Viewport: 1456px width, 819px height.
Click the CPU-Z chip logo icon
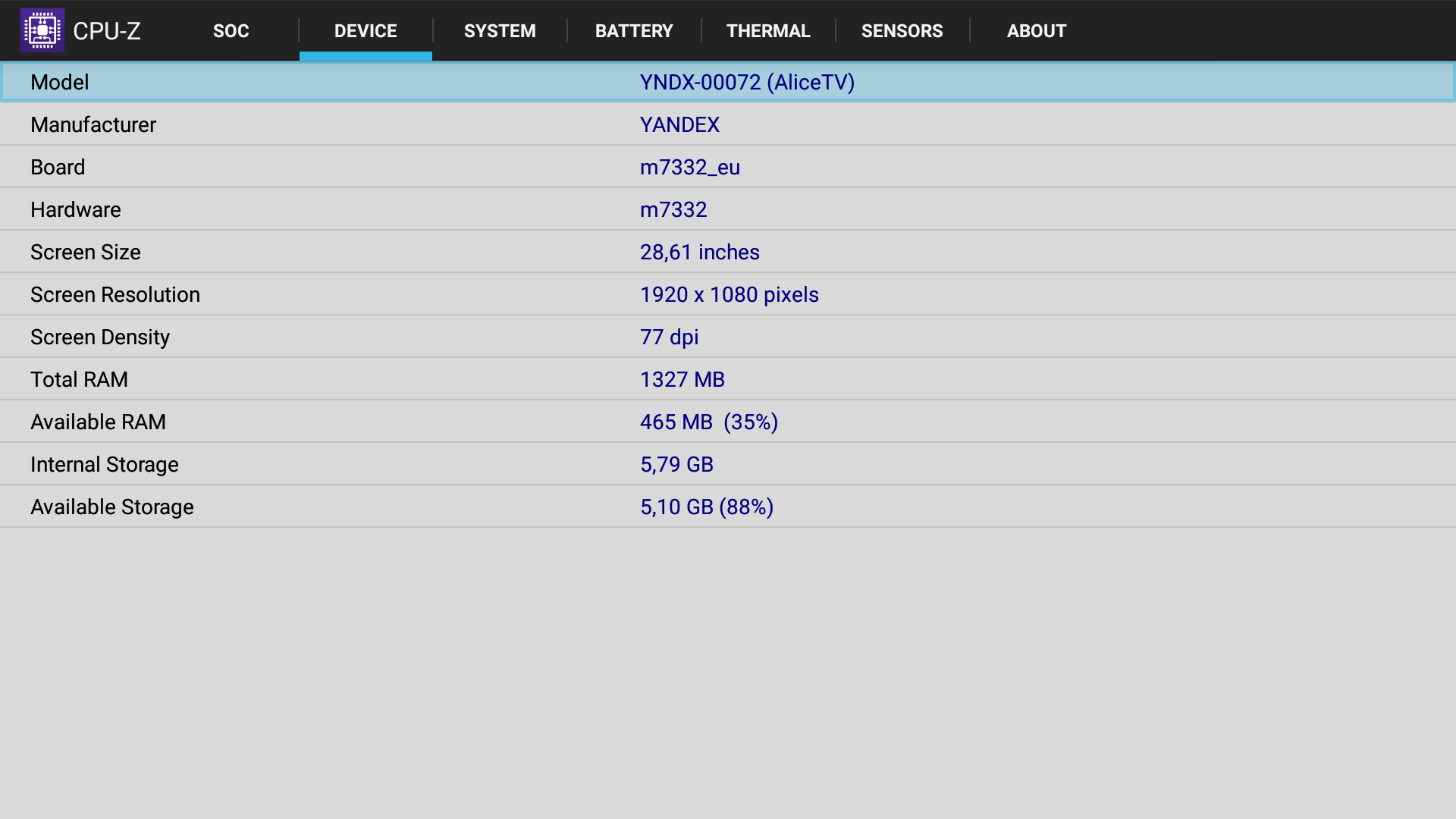(x=42, y=30)
